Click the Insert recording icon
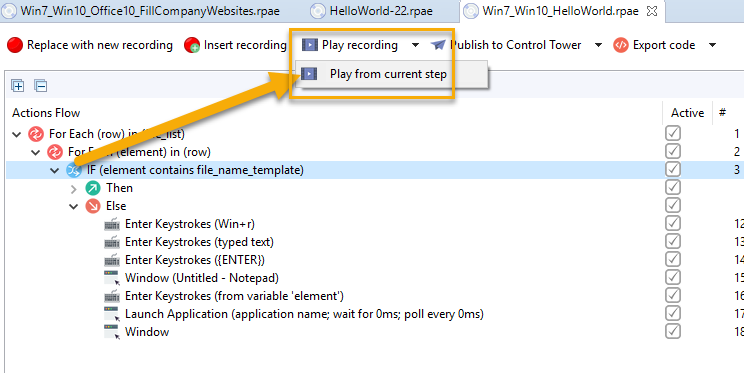The width and height of the screenshot is (744, 373). click(x=192, y=45)
